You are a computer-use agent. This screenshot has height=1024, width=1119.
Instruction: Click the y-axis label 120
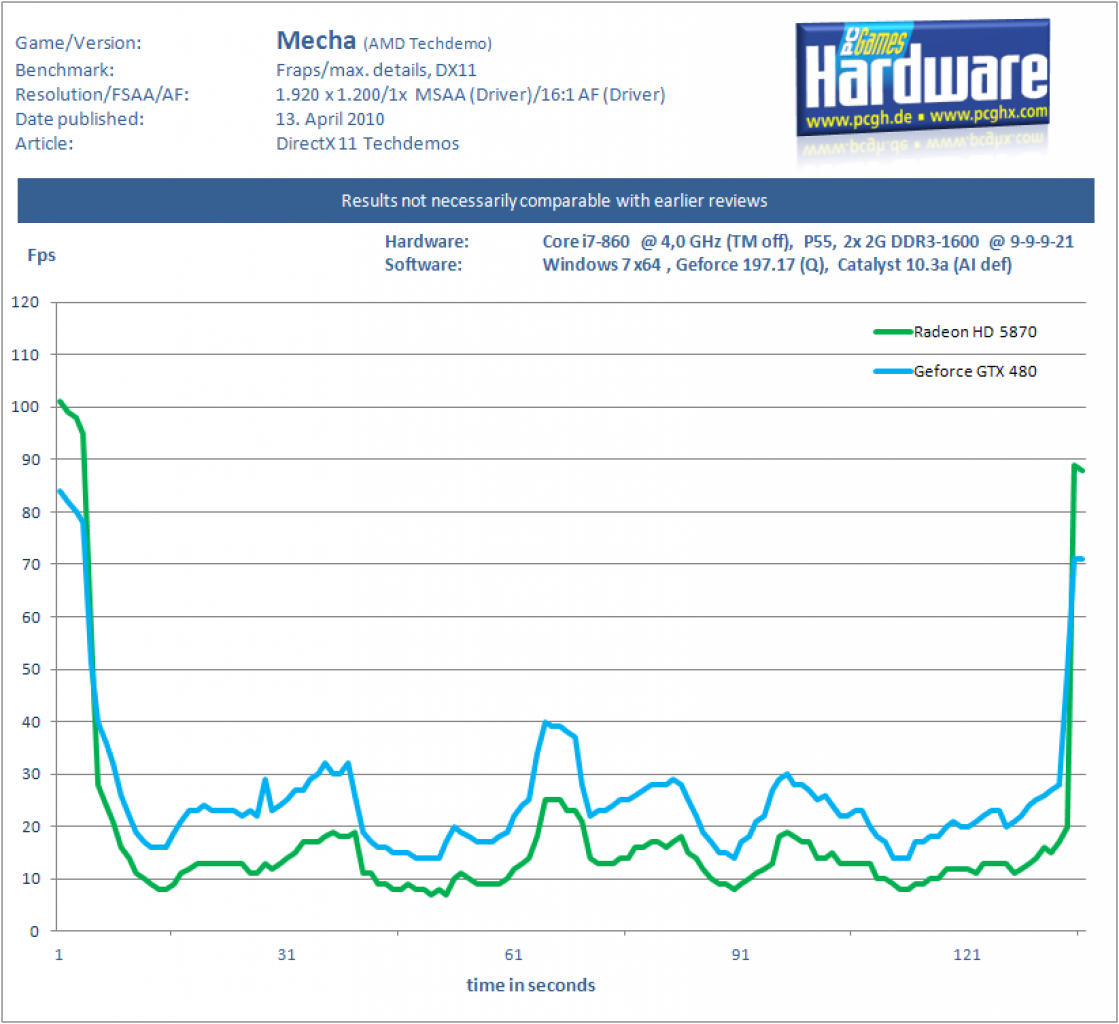pos(25,302)
